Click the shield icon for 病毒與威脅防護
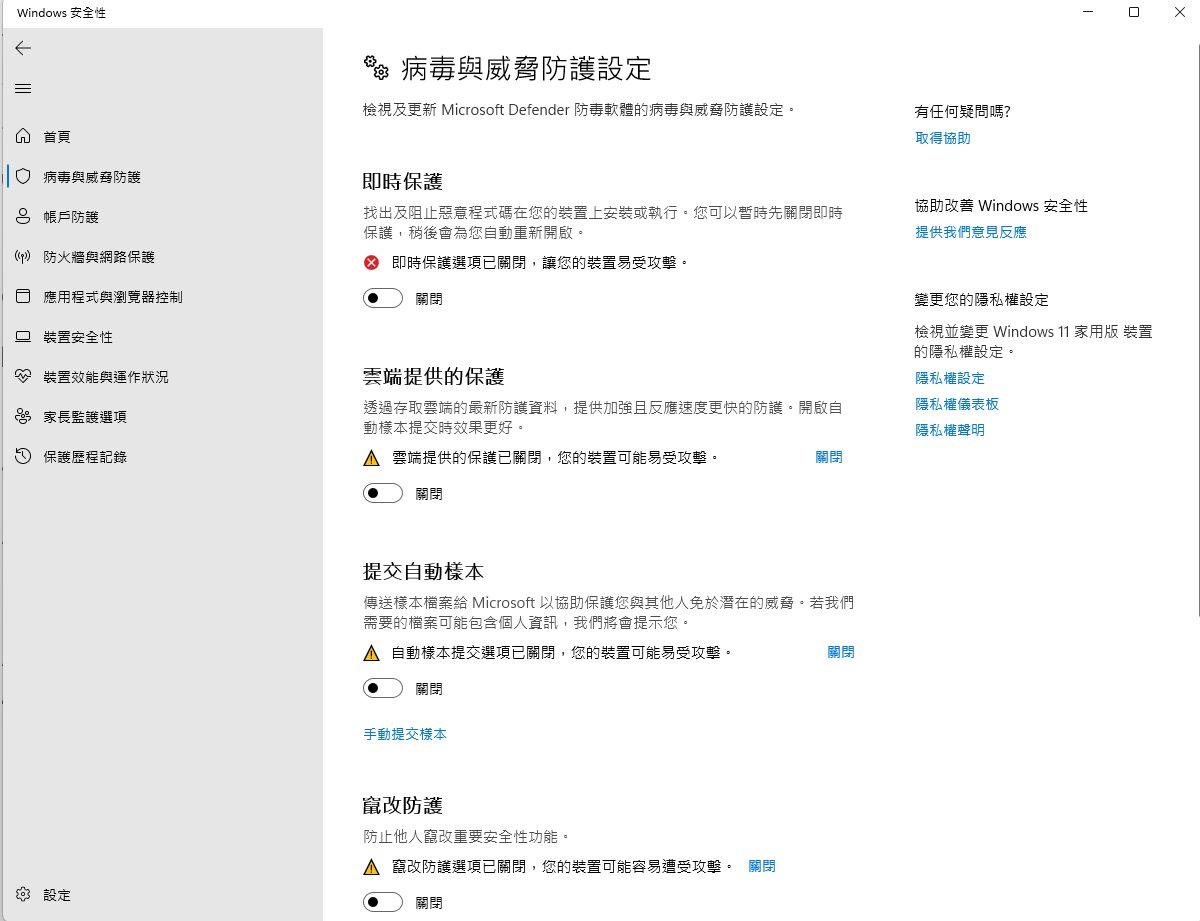Screen dimensions: 1200x921 point(23,177)
